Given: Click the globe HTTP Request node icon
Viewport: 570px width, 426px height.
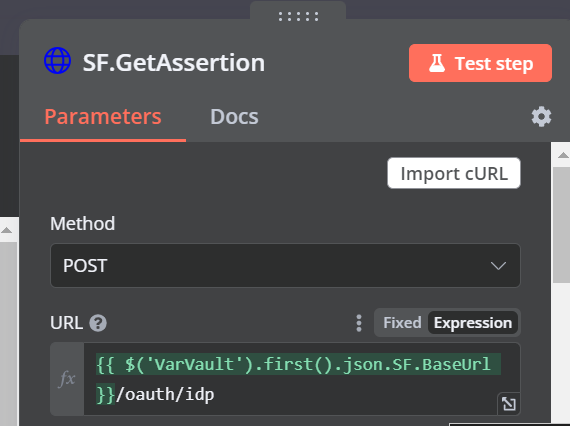Looking at the screenshot, I should point(57,61).
